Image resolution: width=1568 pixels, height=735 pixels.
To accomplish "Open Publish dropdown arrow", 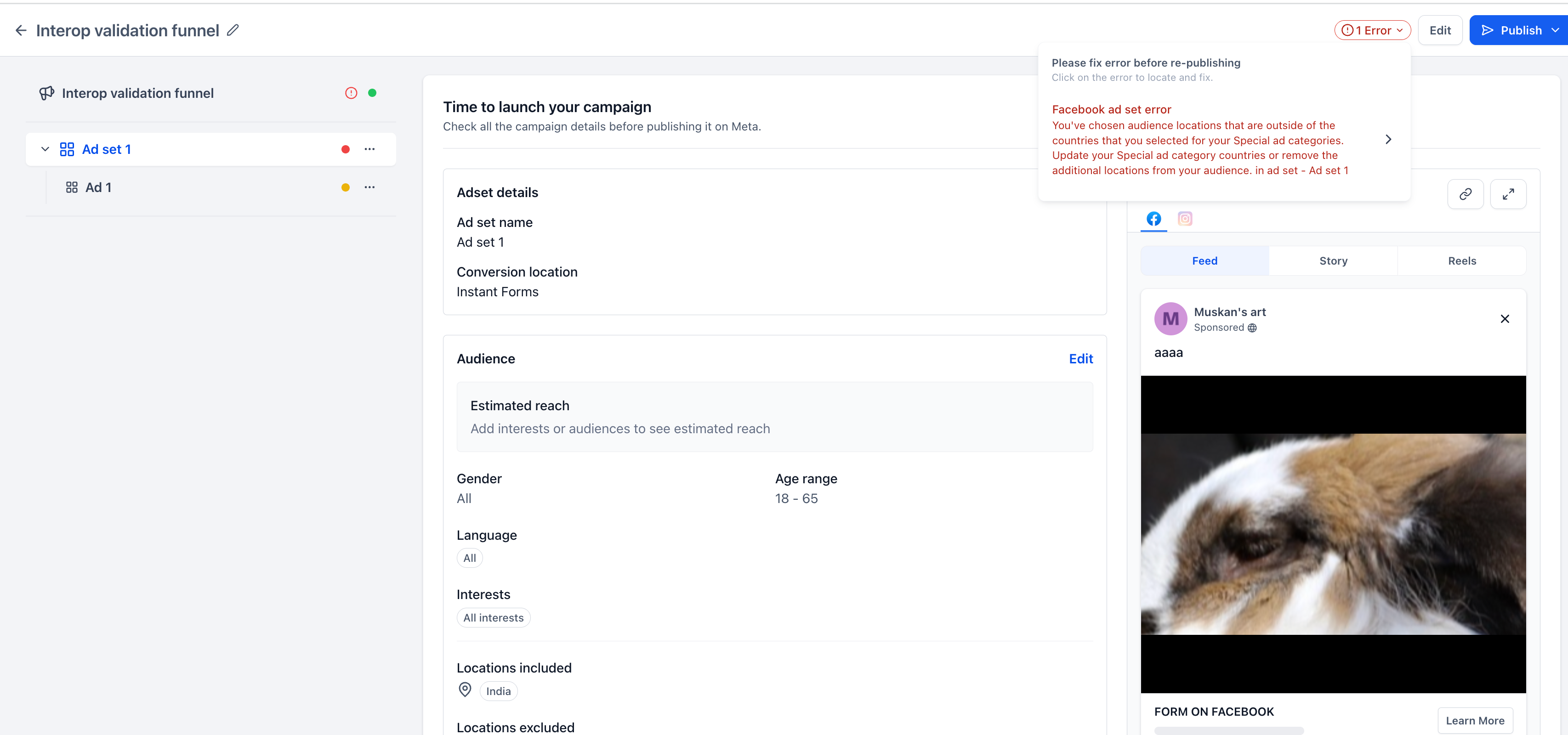I will tap(1555, 30).
